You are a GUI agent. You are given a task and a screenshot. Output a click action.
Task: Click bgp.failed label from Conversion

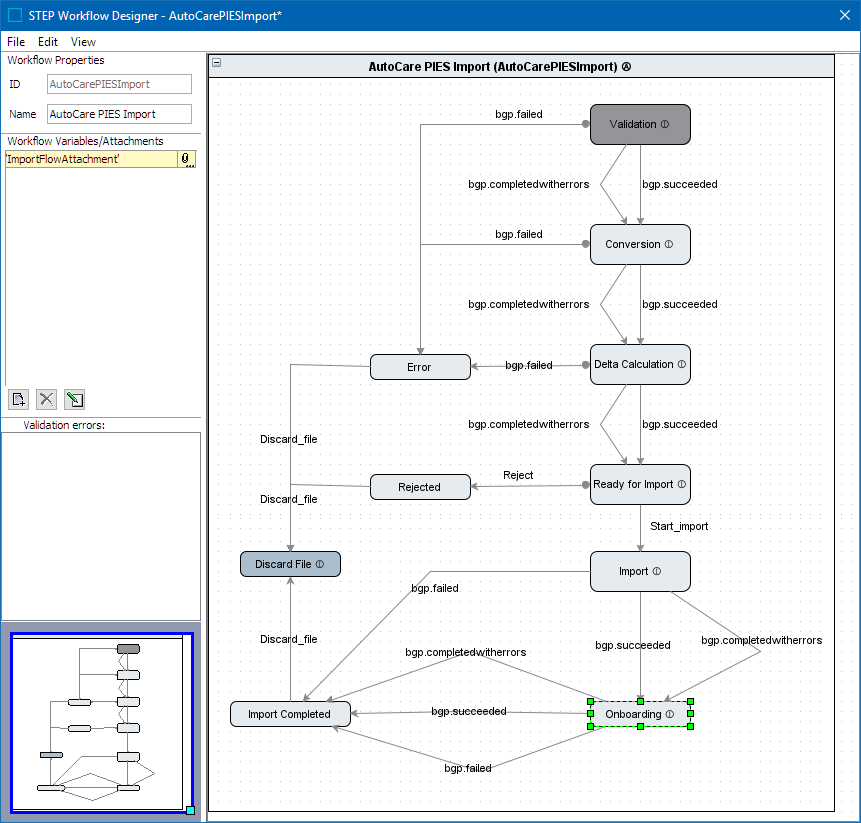(x=519, y=234)
